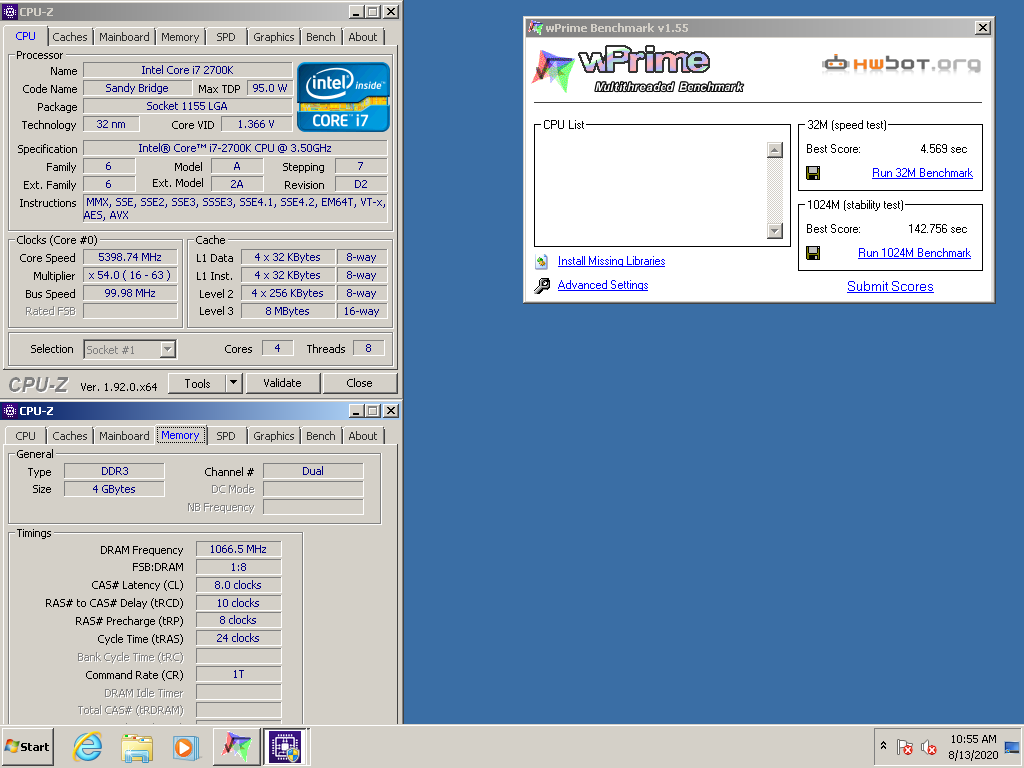
Task: Open SPD tab in top CPU-Z window
Action: coord(226,37)
